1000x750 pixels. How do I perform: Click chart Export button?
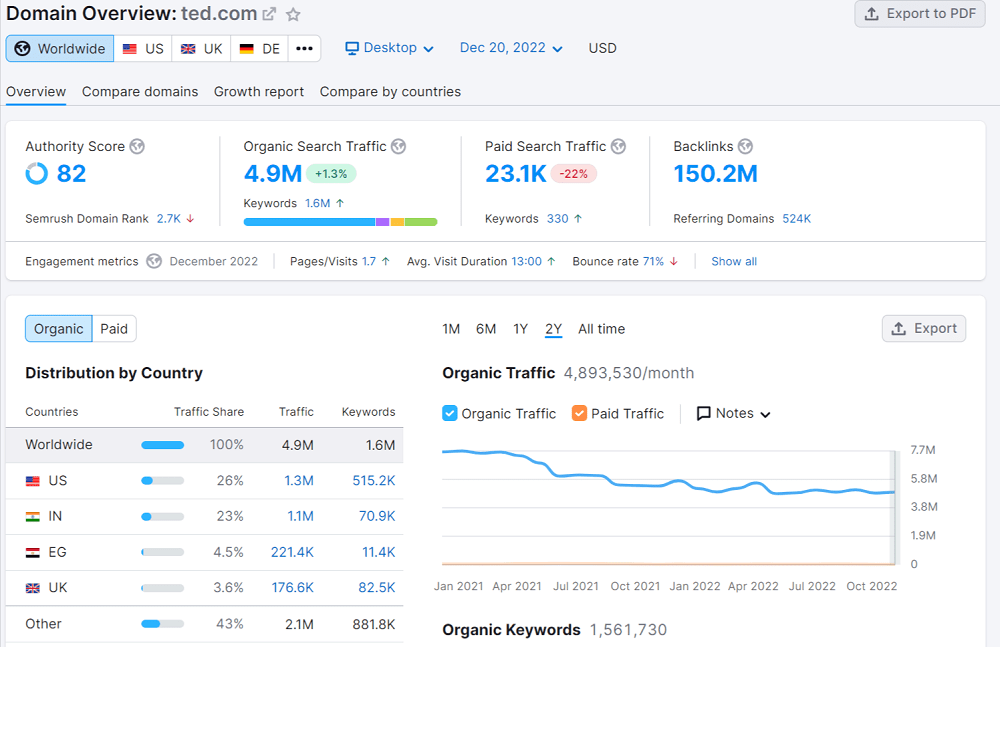923,328
